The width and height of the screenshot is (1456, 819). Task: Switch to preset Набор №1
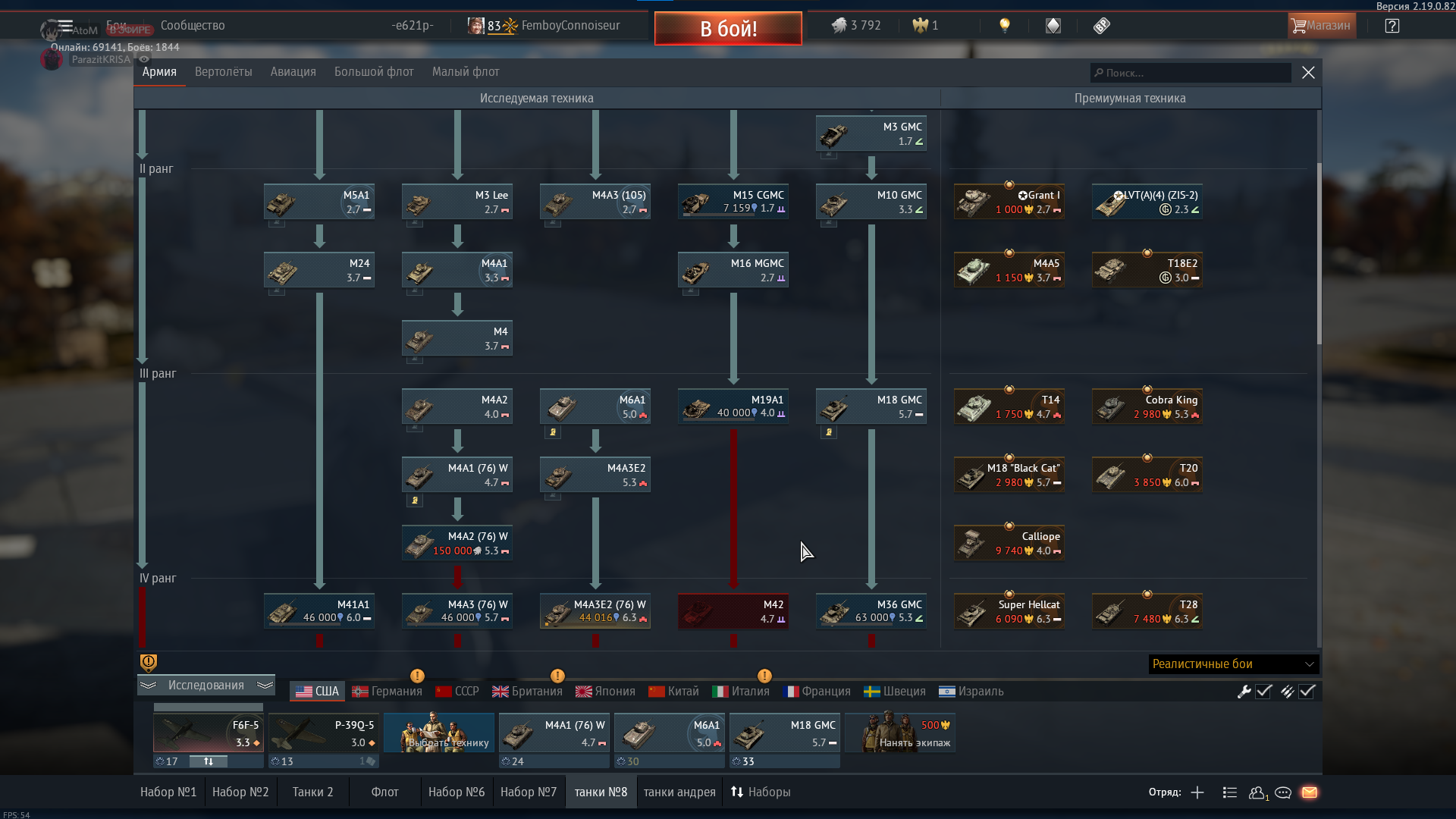(168, 792)
